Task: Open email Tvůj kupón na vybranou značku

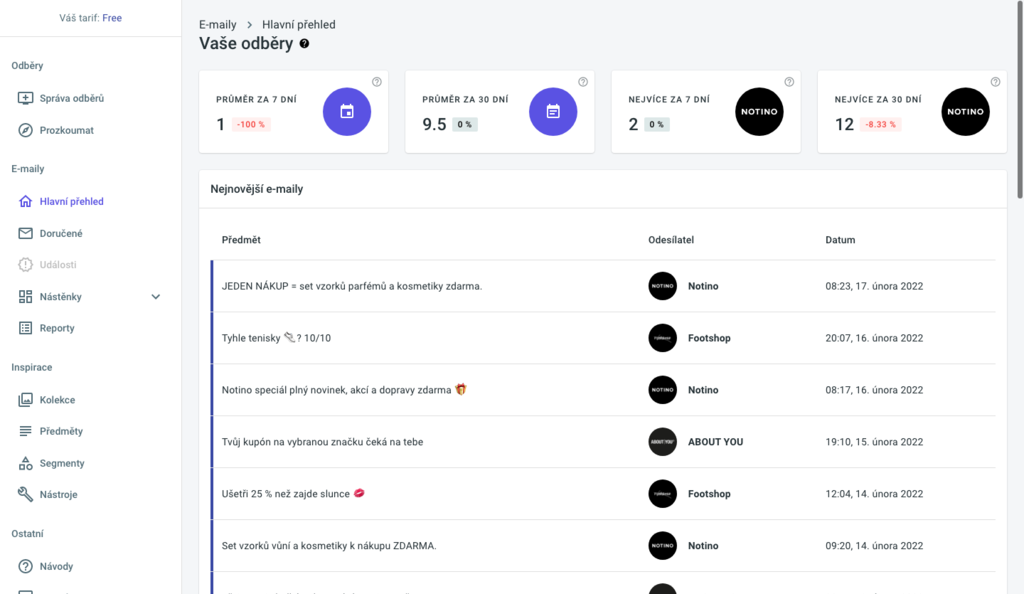Action: [x=322, y=442]
